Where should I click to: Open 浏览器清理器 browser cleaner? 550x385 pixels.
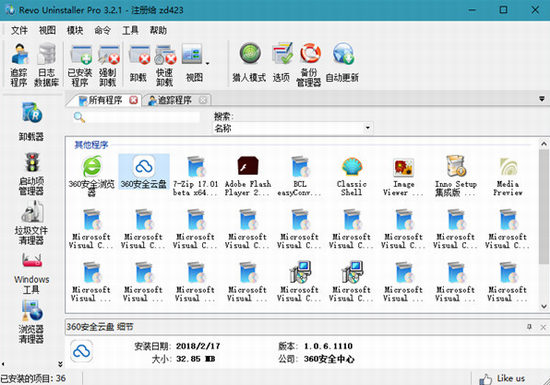coord(31,322)
